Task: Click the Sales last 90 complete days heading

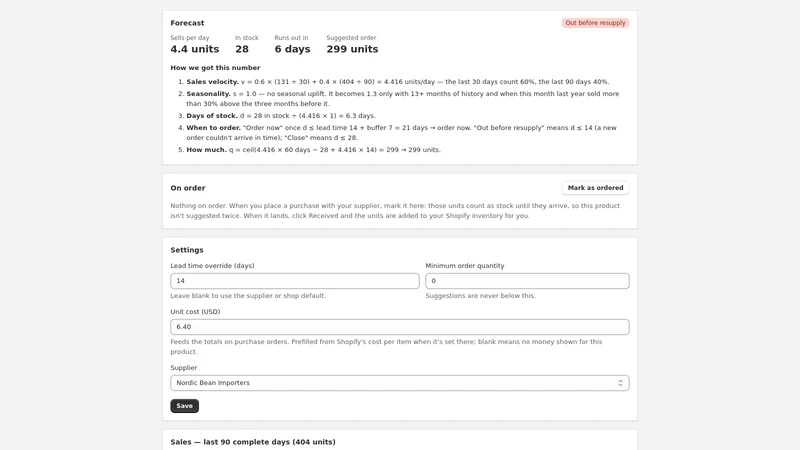Action: point(253,442)
